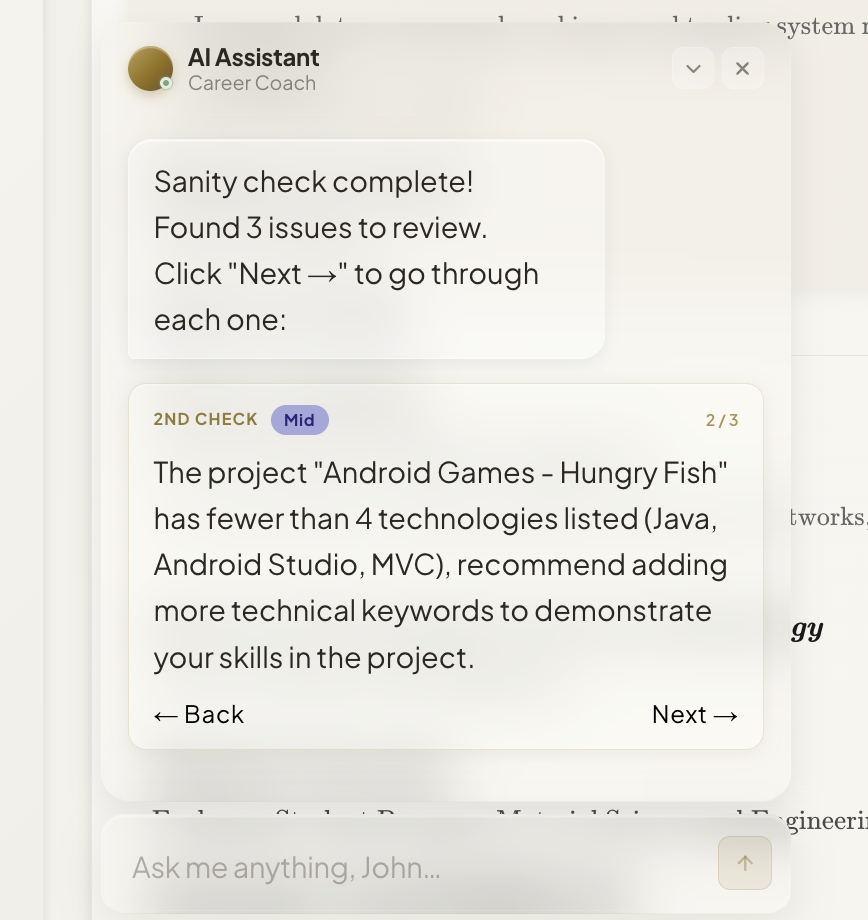Click the "Sanity check complete!" message line
The width and height of the screenshot is (868, 920).
pyautogui.click(x=313, y=182)
